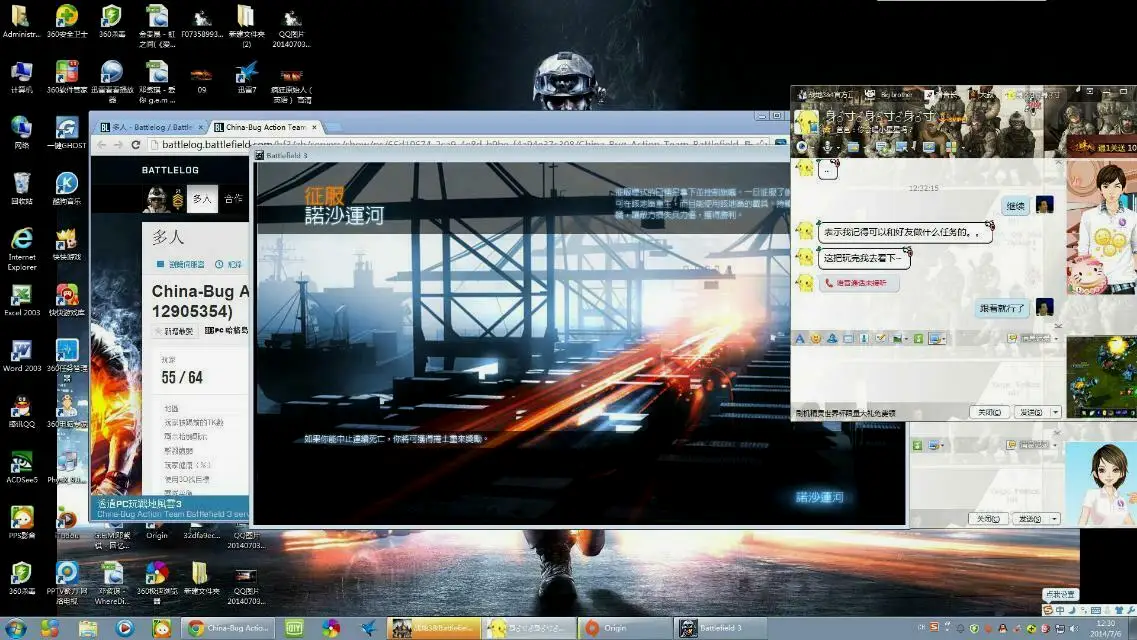The height and width of the screenshot is (640, 1137).
Task: Switch to the China-Bug Action Team tab
Action: coord(265,127)
